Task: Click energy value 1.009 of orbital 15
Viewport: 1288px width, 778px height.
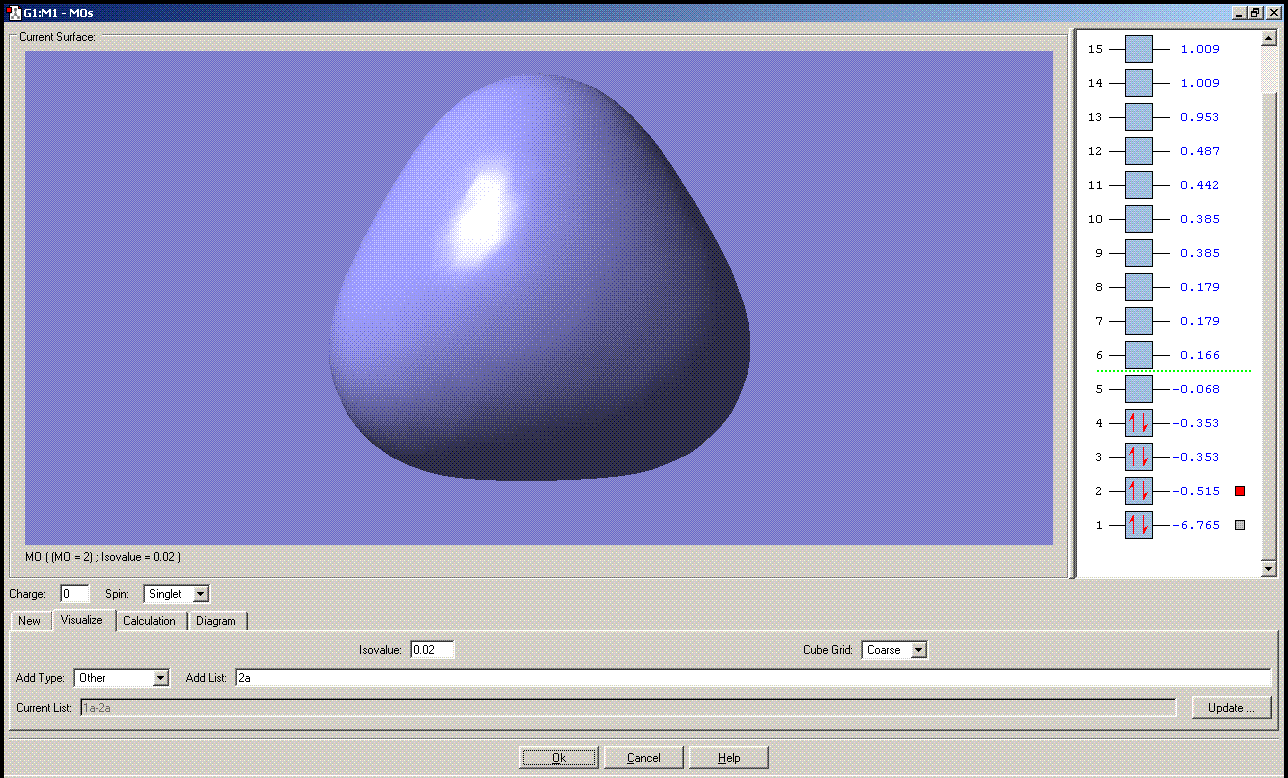Action: tap(1200, 49)
